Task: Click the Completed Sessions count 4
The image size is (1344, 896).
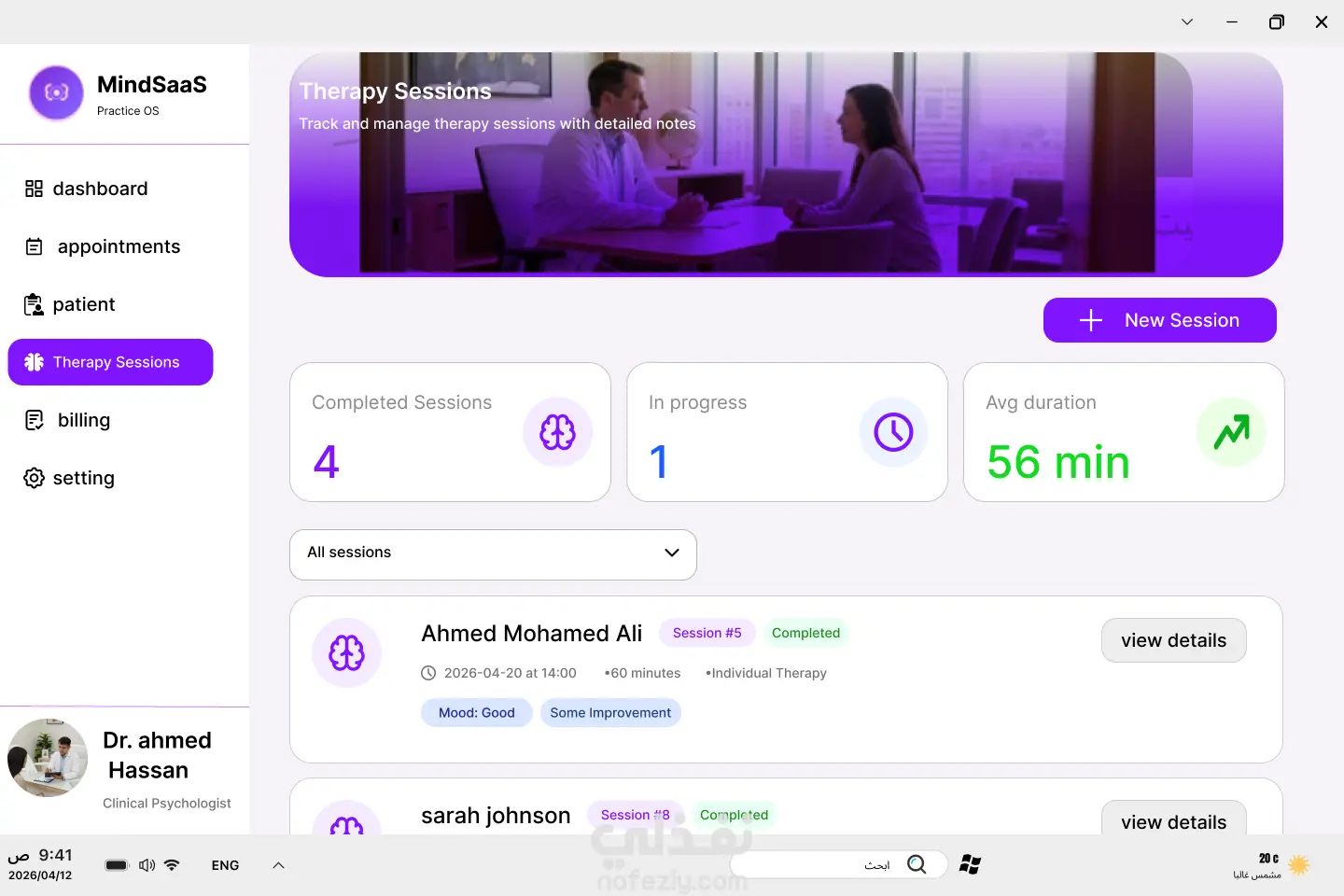Action: [x=326, y=462]
